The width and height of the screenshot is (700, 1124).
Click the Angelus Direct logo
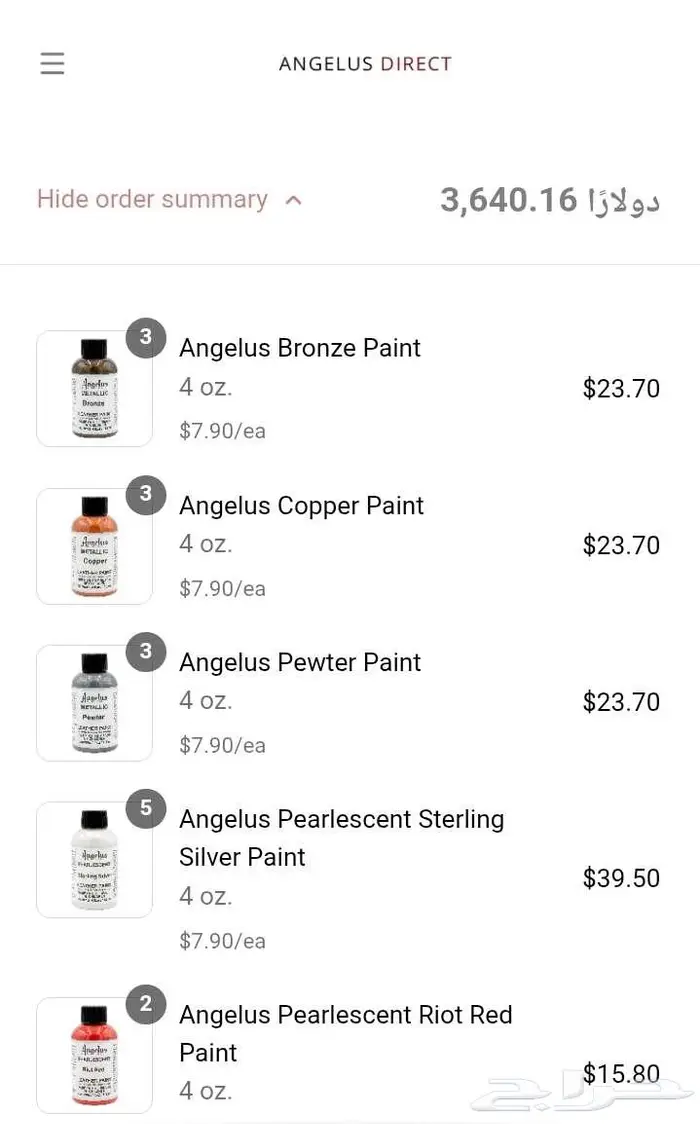[365, 64]
